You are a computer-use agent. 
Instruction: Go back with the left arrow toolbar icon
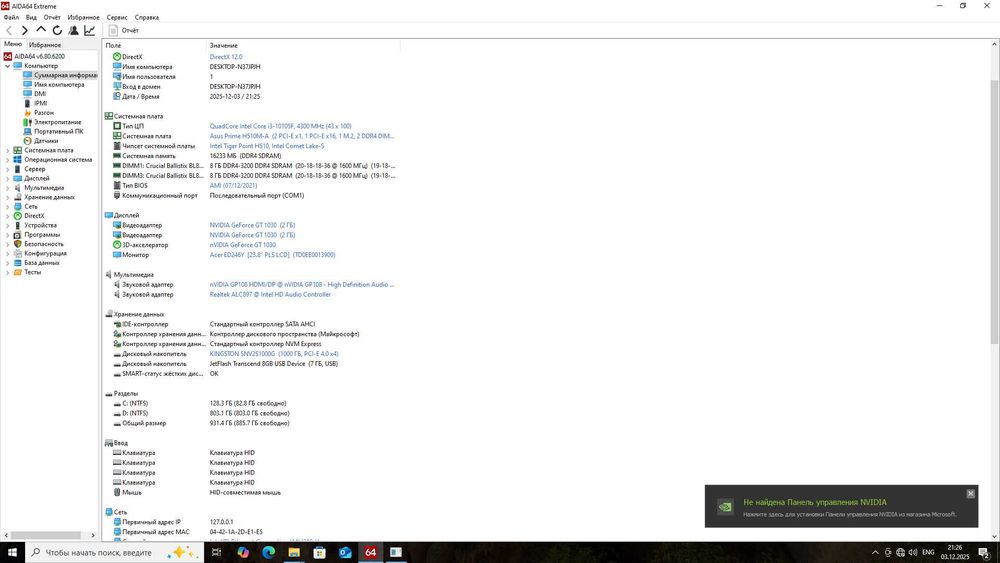(9, 30)
